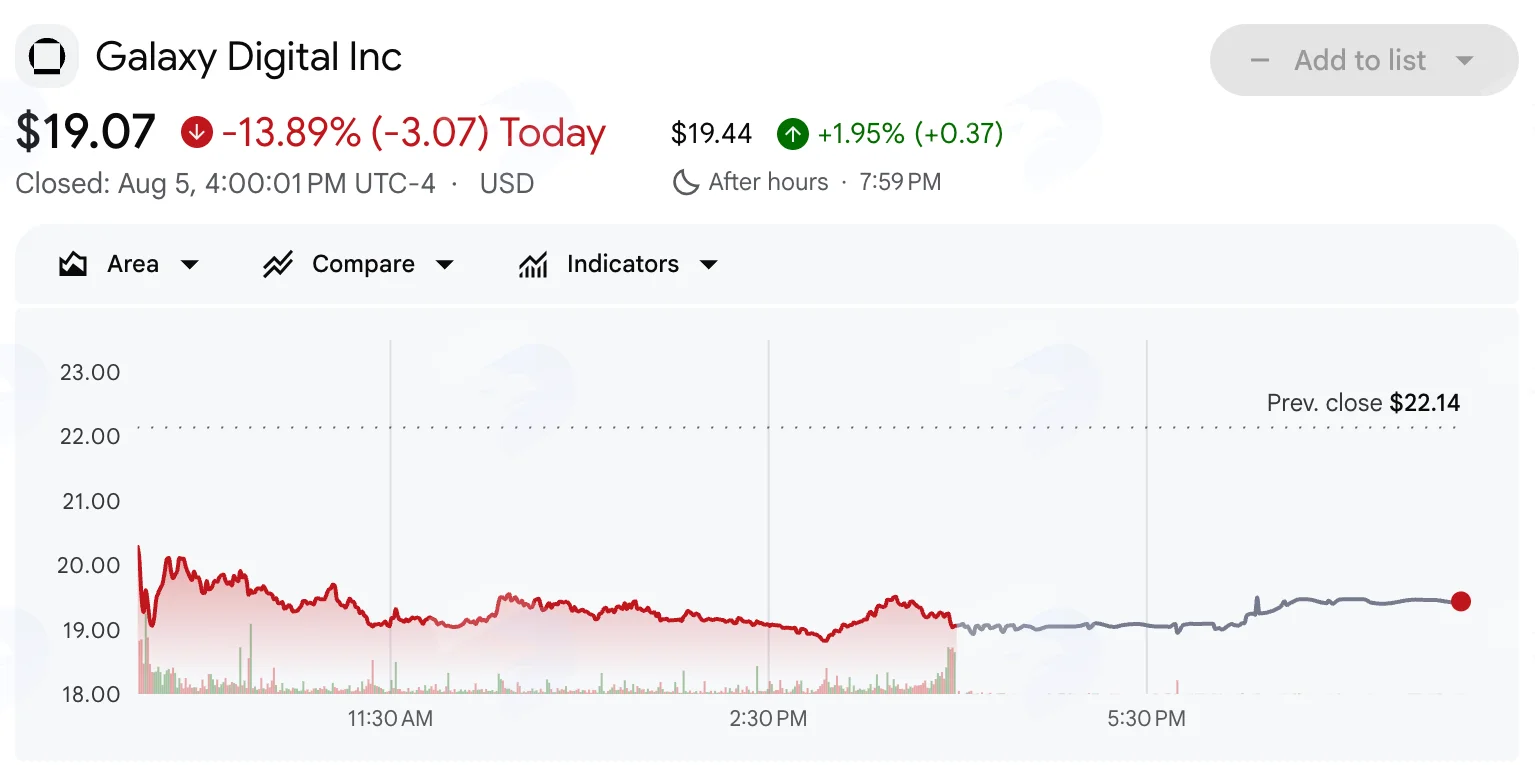
Task: Click the Galaxy Digital company logo icon
Action: [47, 57]
